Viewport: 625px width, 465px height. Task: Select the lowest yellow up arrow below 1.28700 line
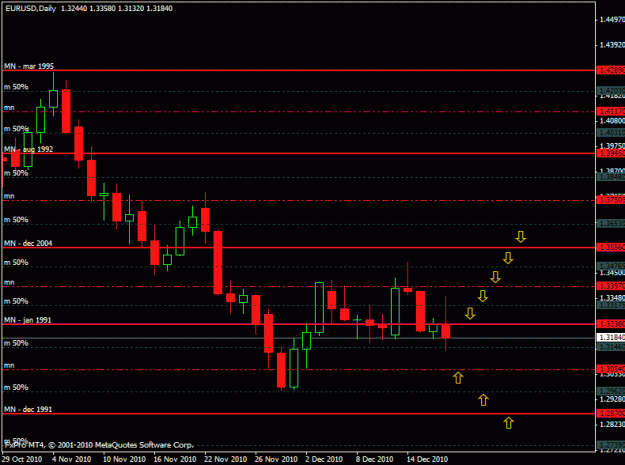click(508, 423)
